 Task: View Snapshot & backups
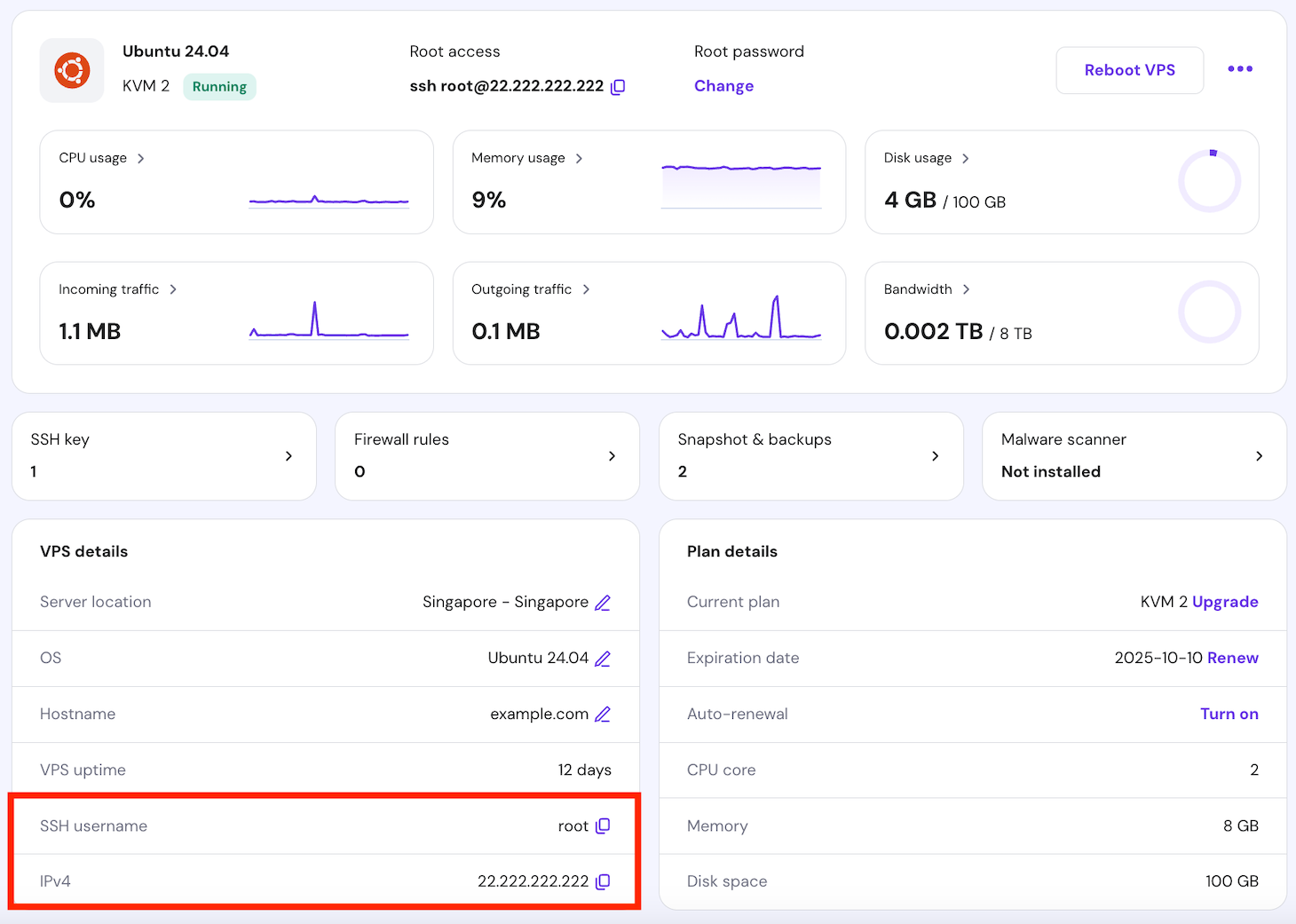(x=935, y=456)
